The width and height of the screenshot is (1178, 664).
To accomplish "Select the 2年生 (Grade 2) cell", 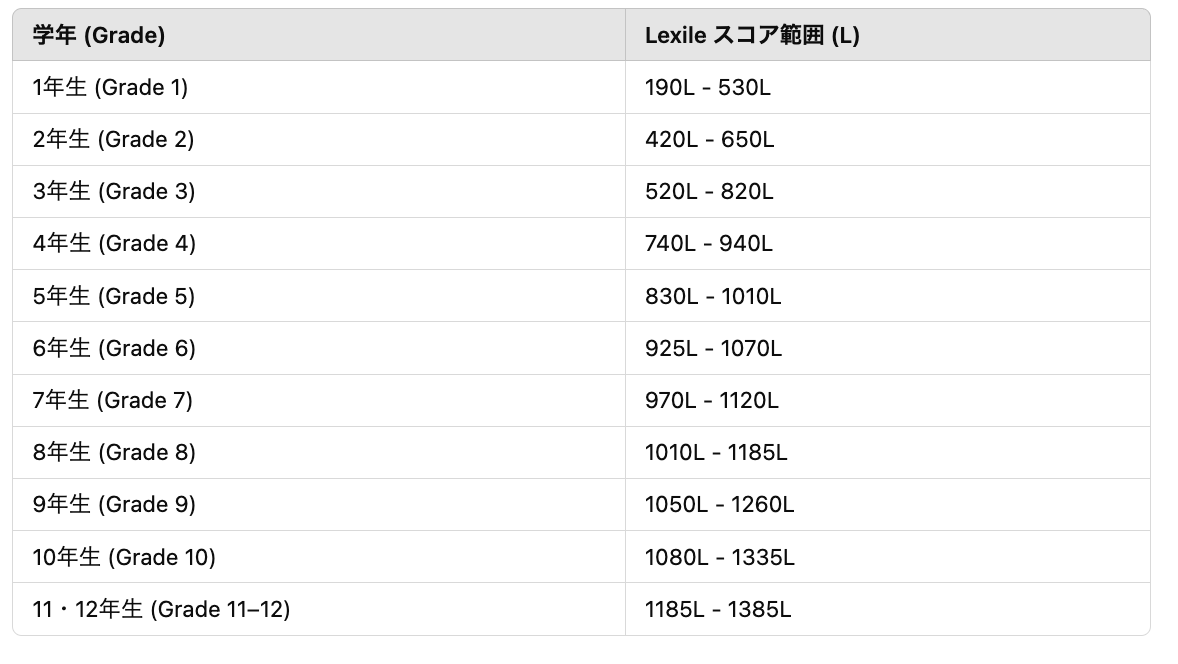I will point(113,140).
